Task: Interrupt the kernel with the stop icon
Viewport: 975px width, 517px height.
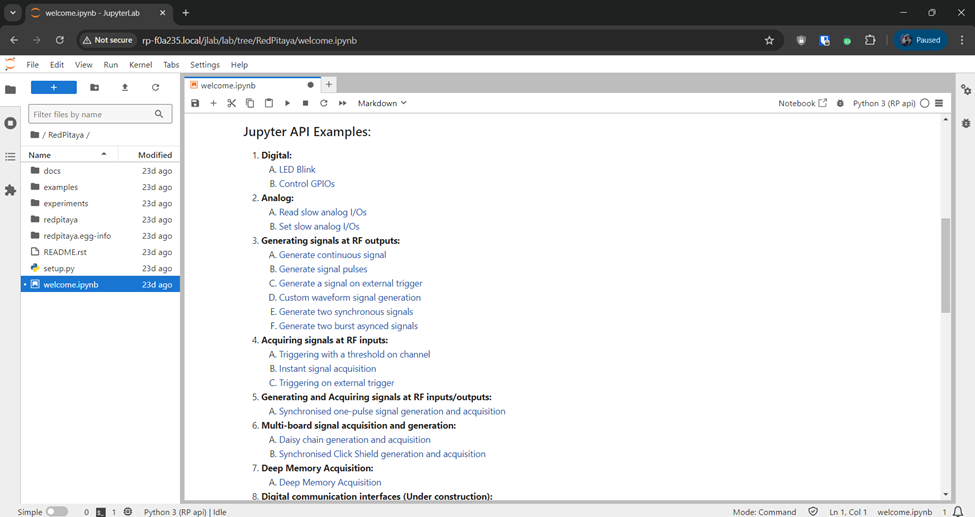Action: (x=305, y=103)
